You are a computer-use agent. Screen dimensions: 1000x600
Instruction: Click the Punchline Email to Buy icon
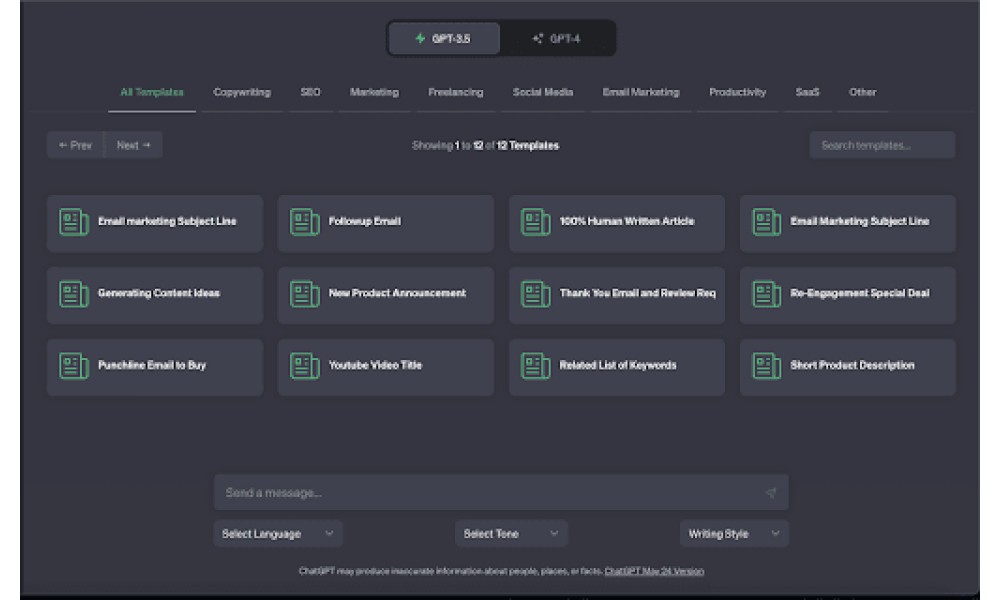73,366
